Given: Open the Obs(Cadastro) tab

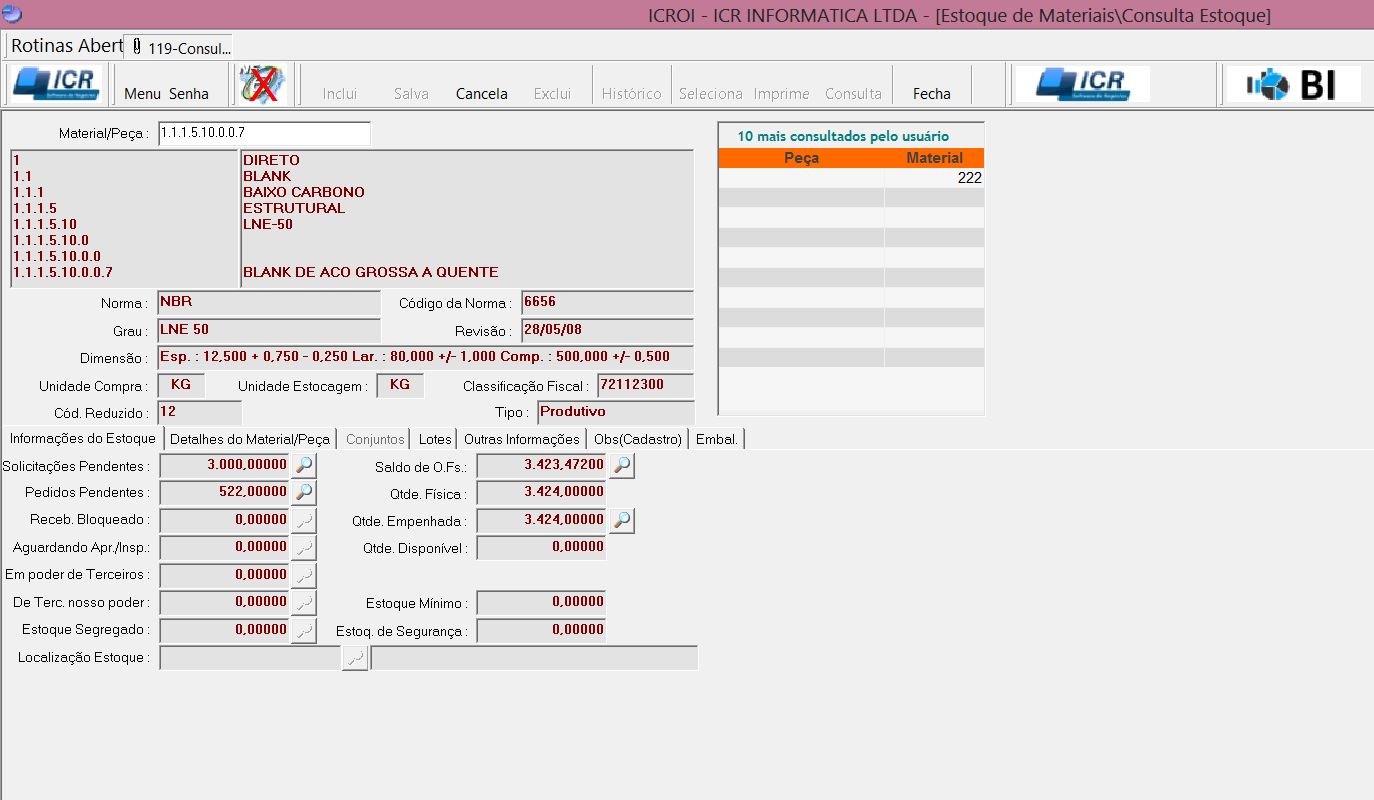Looking at the screenshot, I should point(637,439).
